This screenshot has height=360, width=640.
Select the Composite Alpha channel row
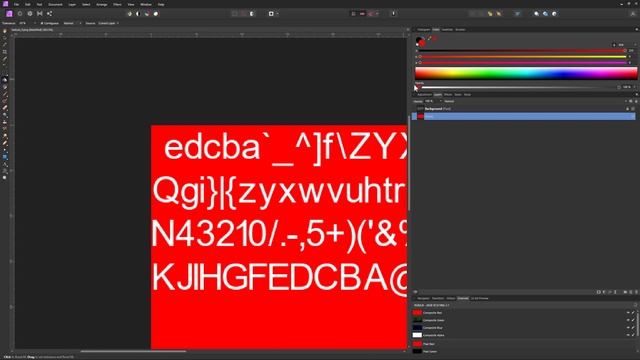[x=524, y=335]
